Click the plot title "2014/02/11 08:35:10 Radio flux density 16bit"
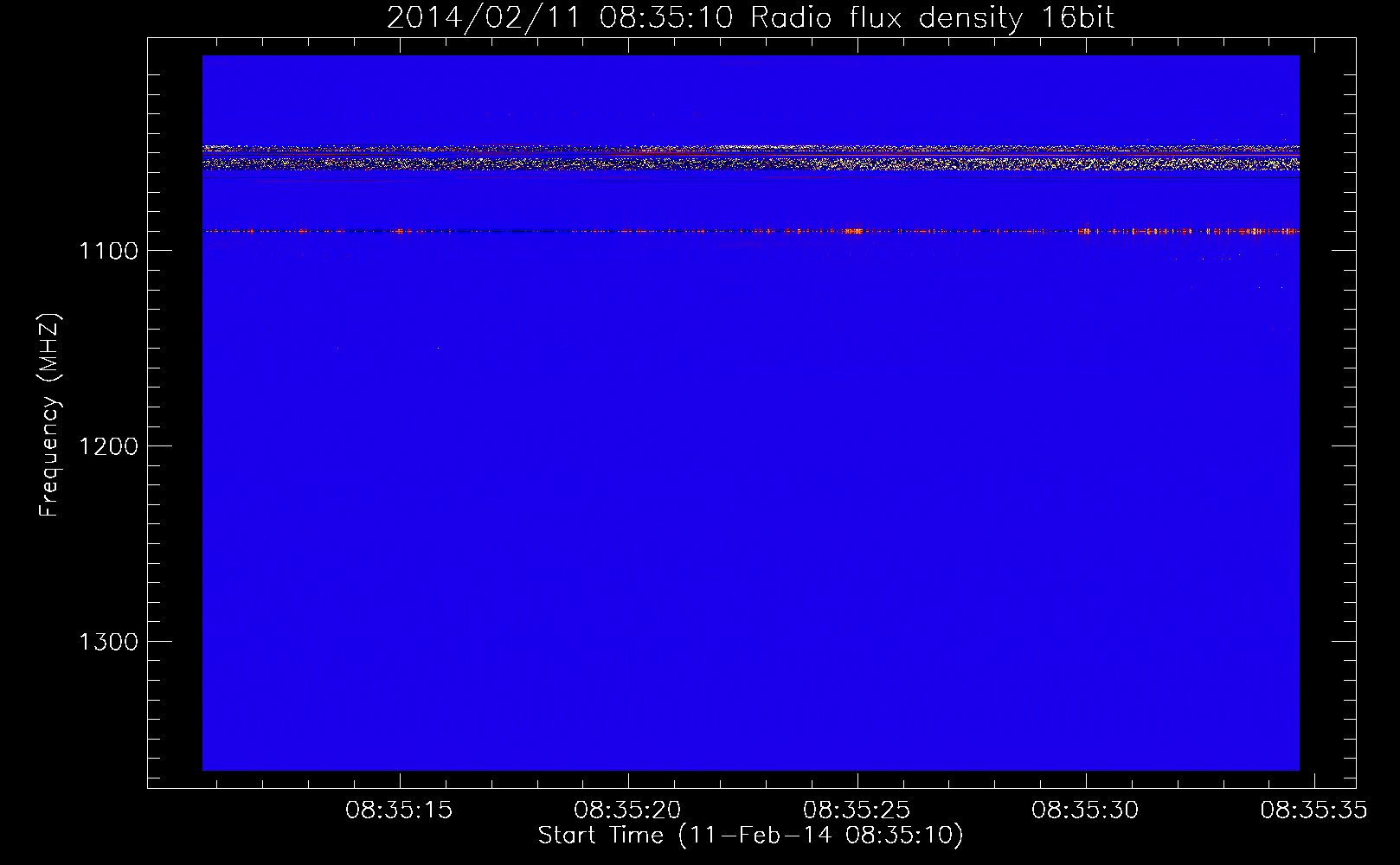The image size is (1400, 865). tap(750, 17)
